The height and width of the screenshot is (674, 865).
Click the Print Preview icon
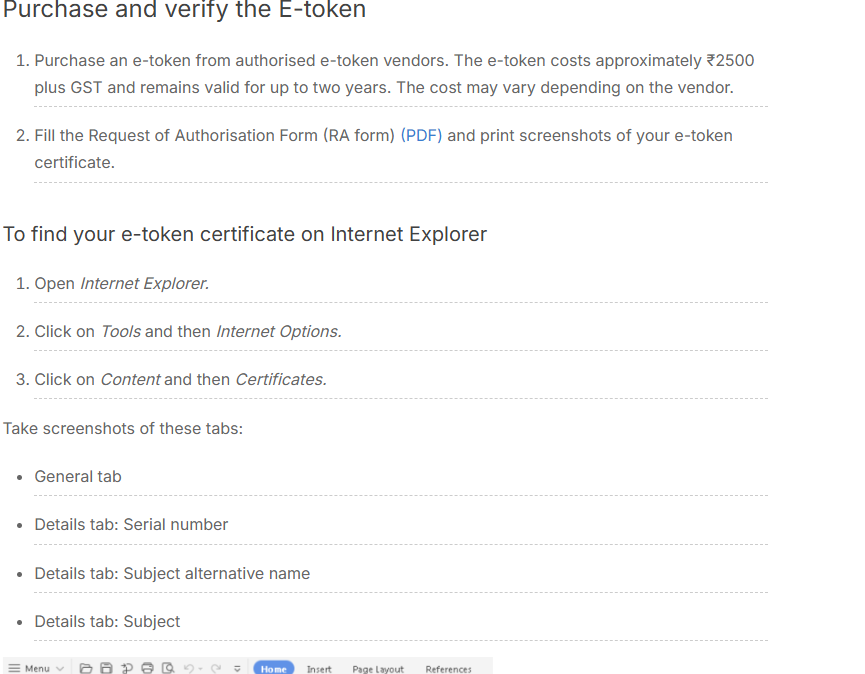click(x=168, y=668)
